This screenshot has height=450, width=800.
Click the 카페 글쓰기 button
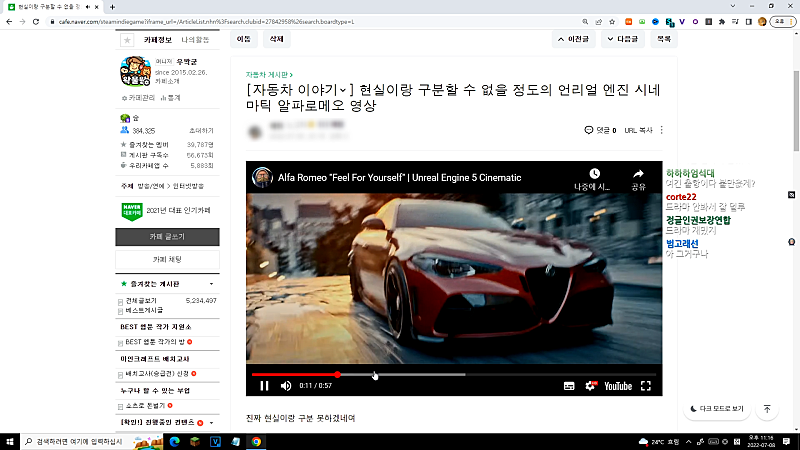pos(167,237)
